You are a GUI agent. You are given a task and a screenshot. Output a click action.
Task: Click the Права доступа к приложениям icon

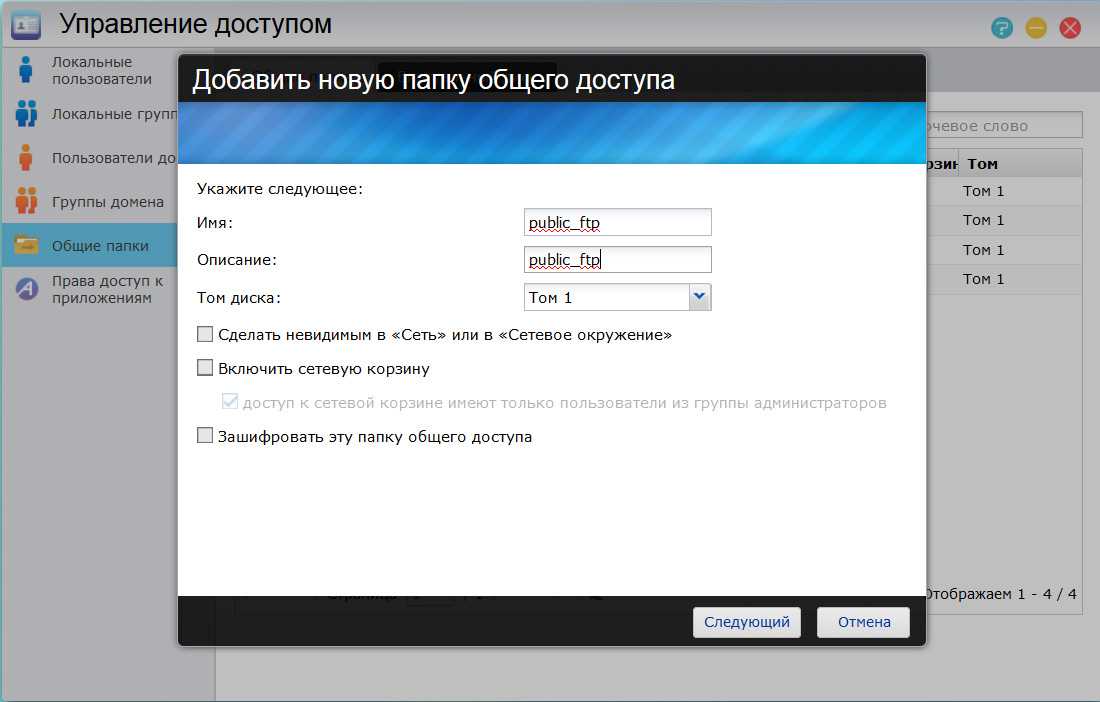point(26,290)
